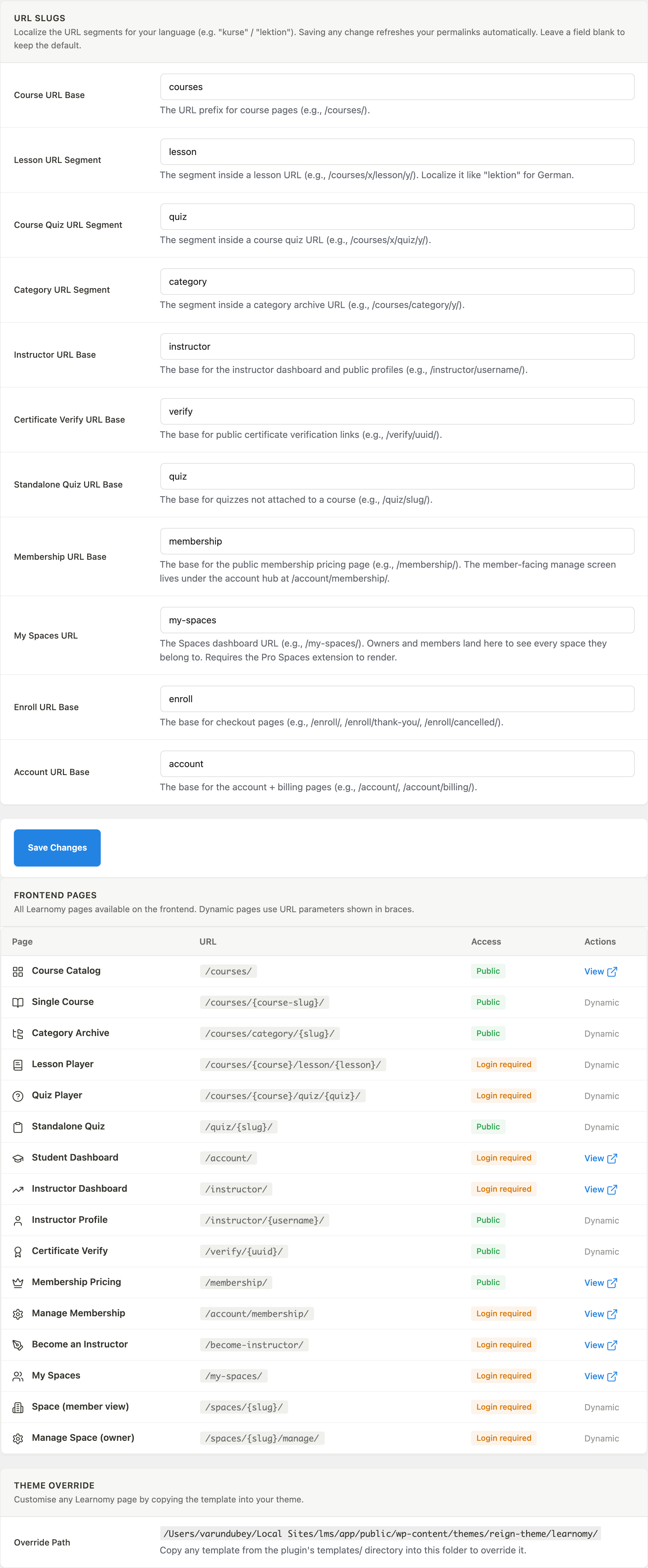The height and width of the screenshot is (1568, 648).
Task: Click the Lesson Player document icon
Action: (x=18, y=1065)
